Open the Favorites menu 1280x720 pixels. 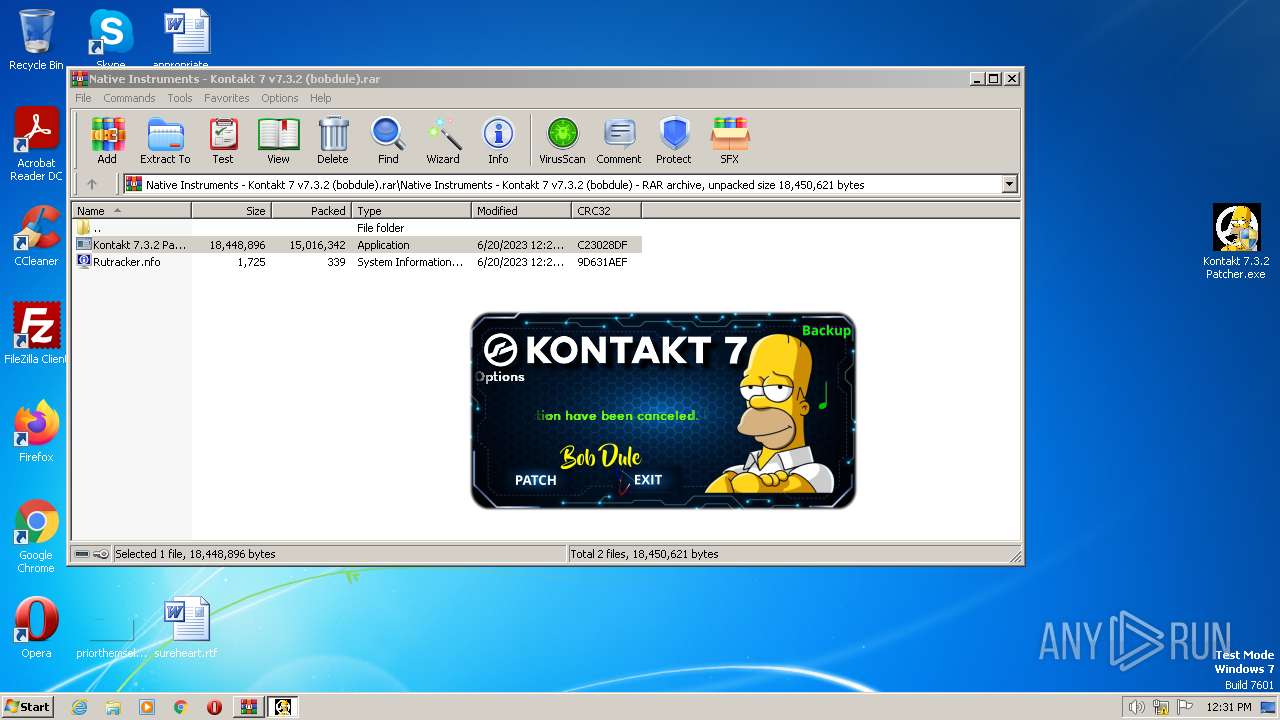[227, 98]
